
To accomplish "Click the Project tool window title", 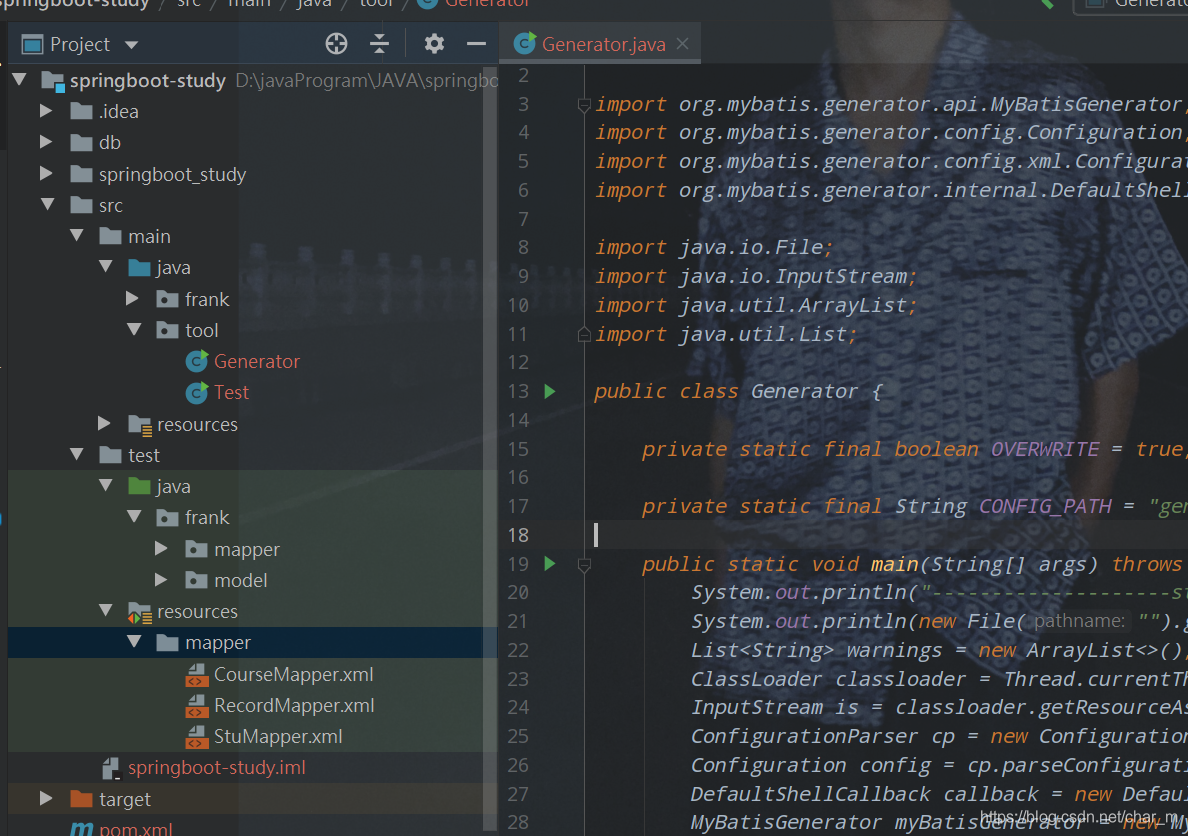I will click(x=80, y=45).
